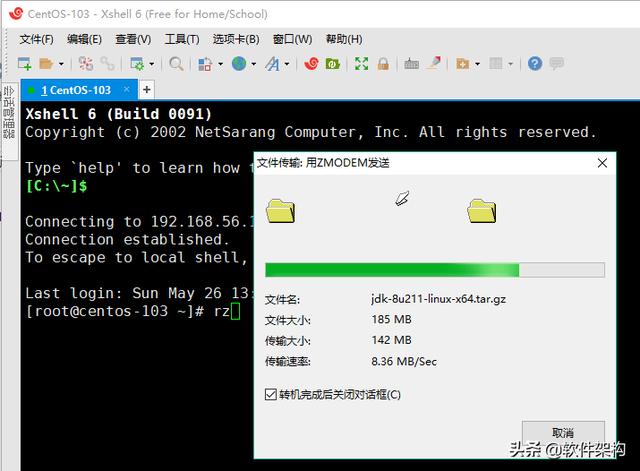The image size is (640, 471).
Task: Click the Lock Screen padlock icon
Action: click(x=383, y=64)
